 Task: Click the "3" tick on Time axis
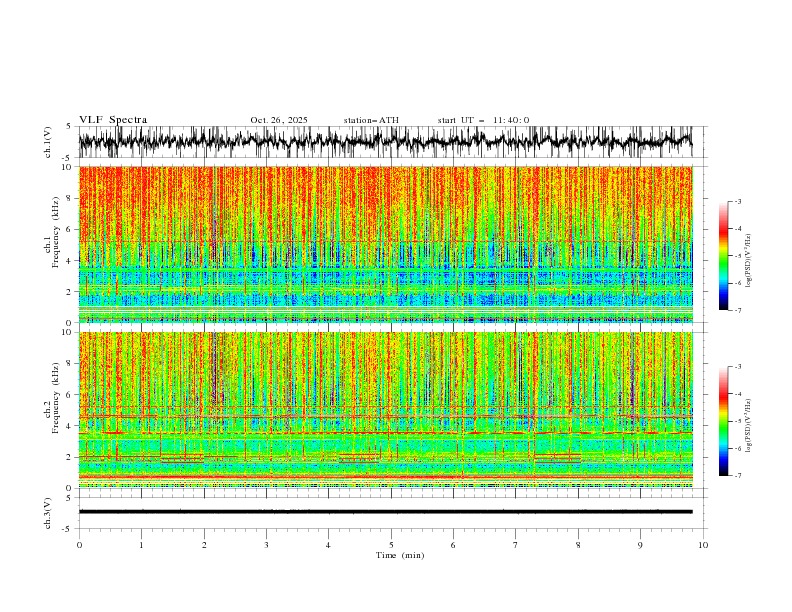click(x=266, y=545)
